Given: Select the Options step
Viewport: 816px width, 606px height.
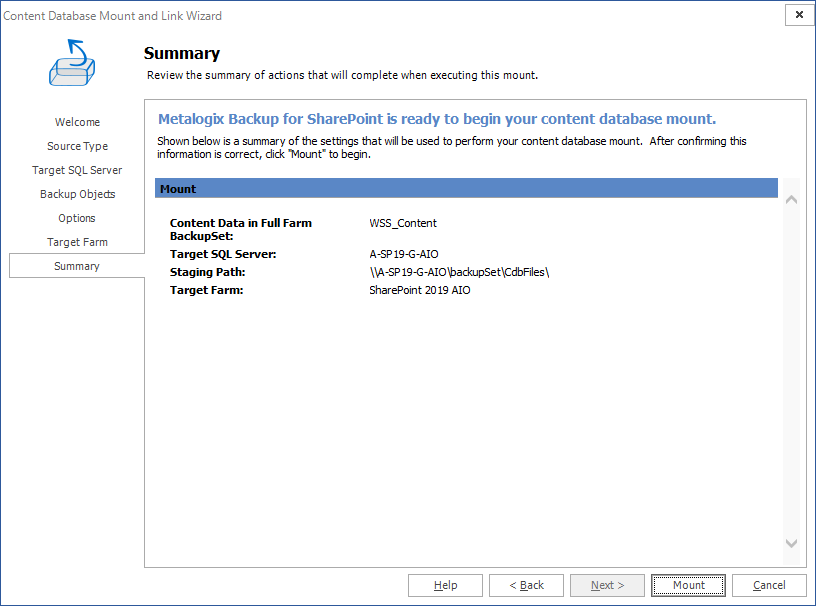Looking at the screenshot, I should point(77,218).
